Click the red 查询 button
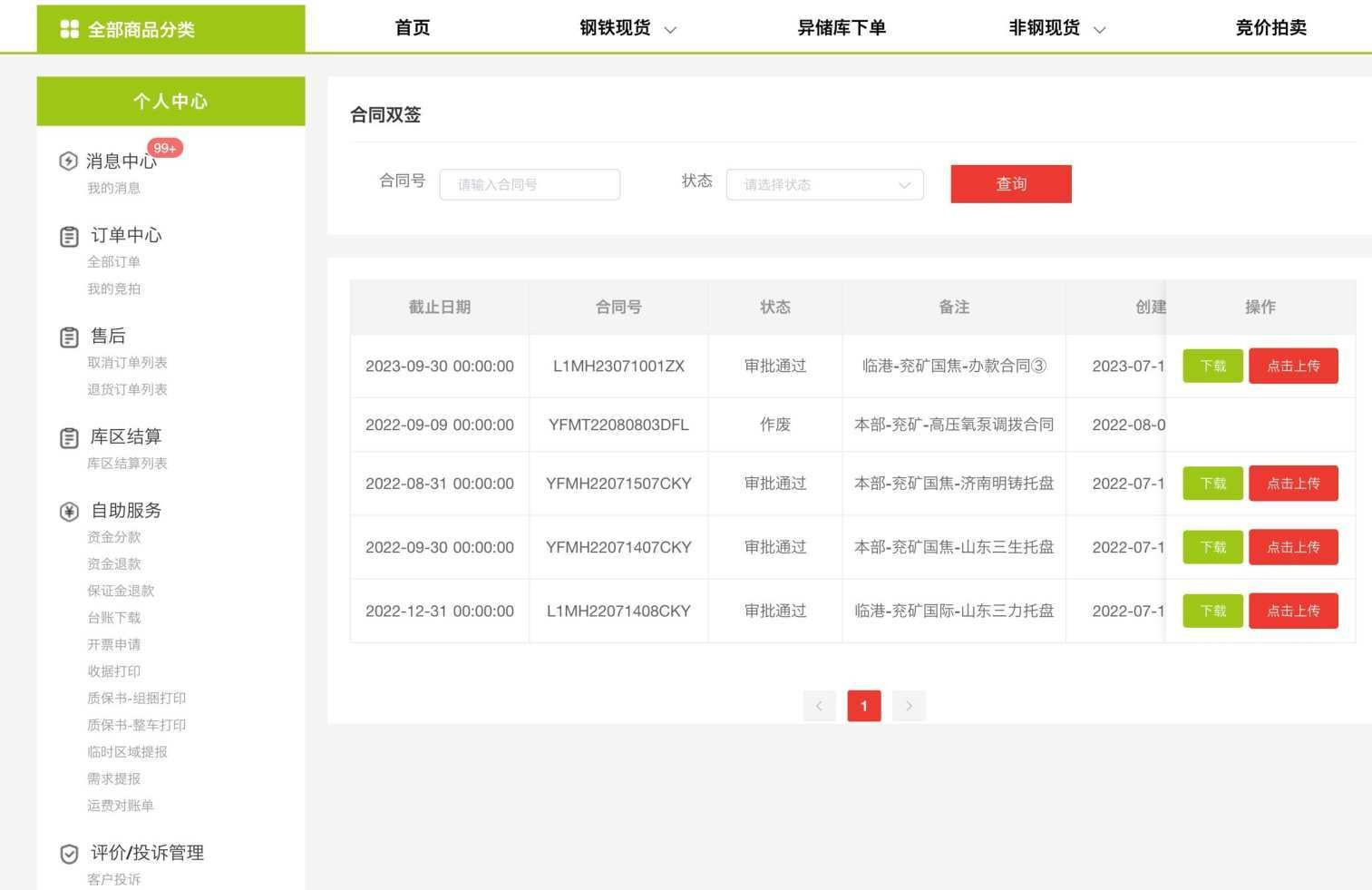 tap(1011, 184)
